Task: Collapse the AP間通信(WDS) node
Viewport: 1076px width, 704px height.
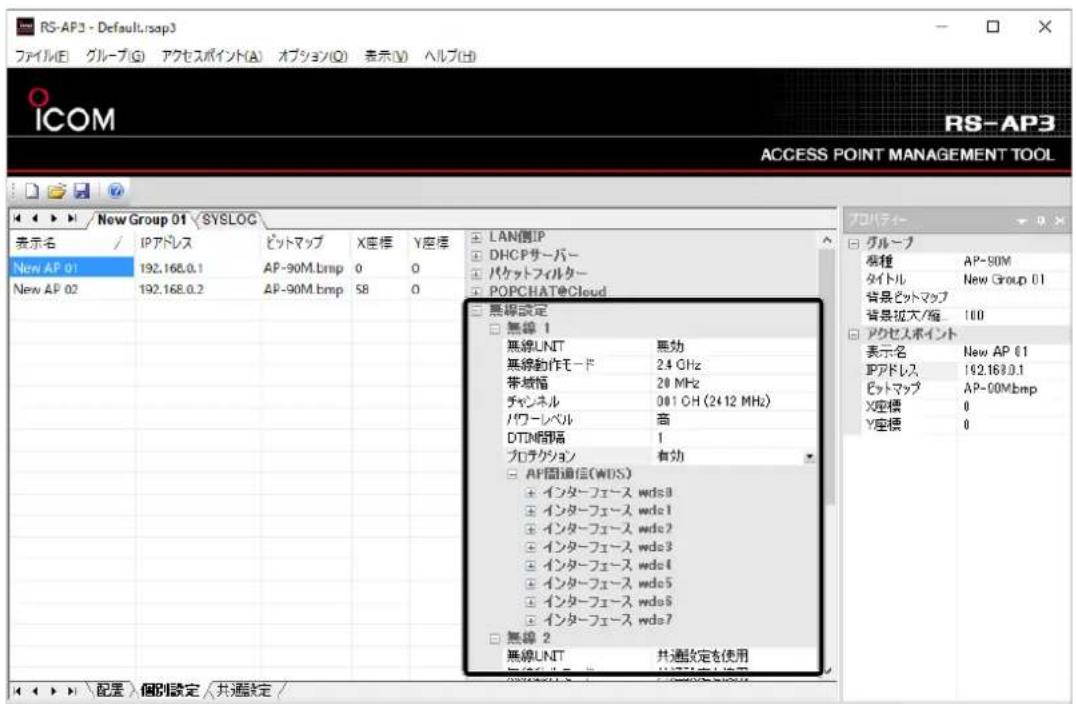Action: [x=512, y=474]
